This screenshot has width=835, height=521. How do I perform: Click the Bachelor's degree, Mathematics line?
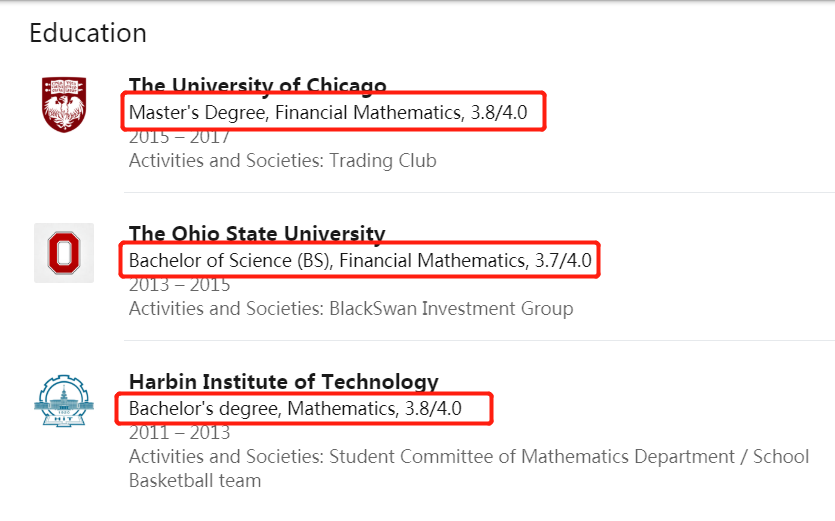pyautogui.click(x=262, y=408)
